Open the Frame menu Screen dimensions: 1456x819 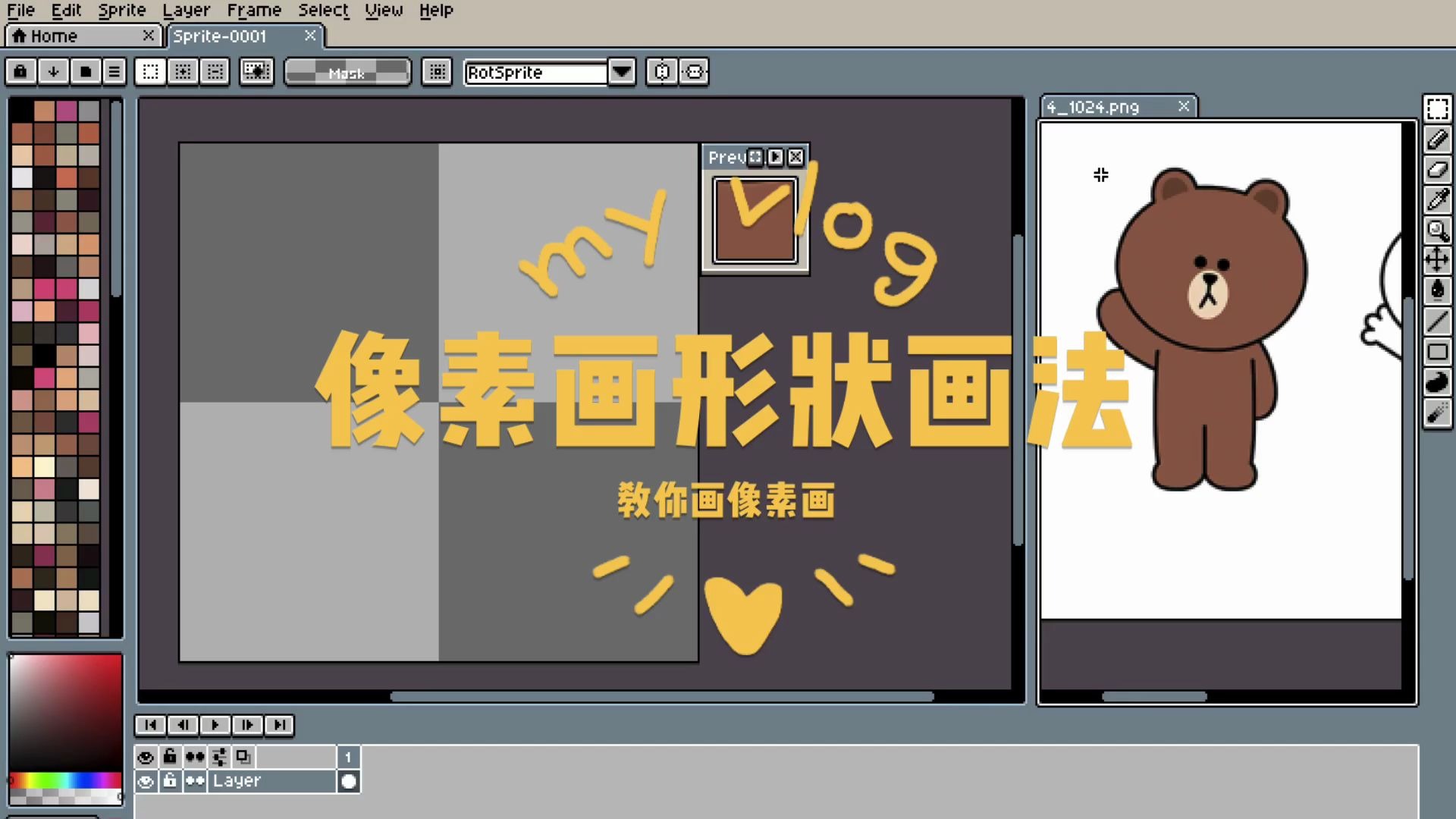click(x=254, y=11)
